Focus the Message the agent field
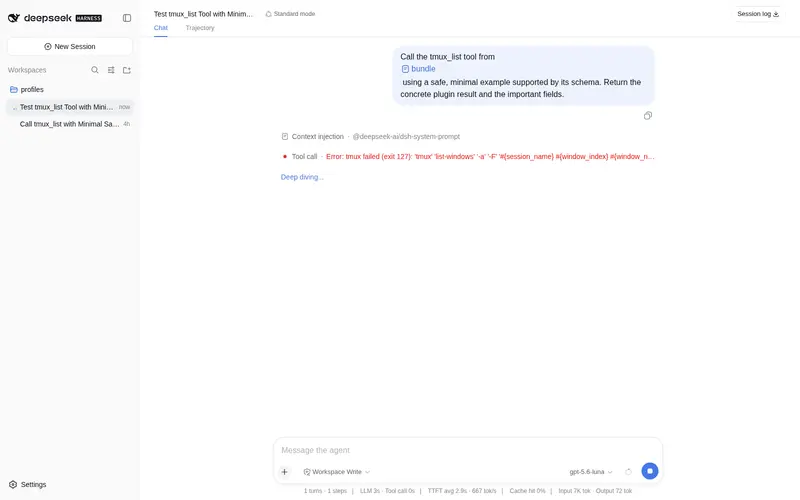800x500 pixels. pyautogui.click(x=468, y=450)
